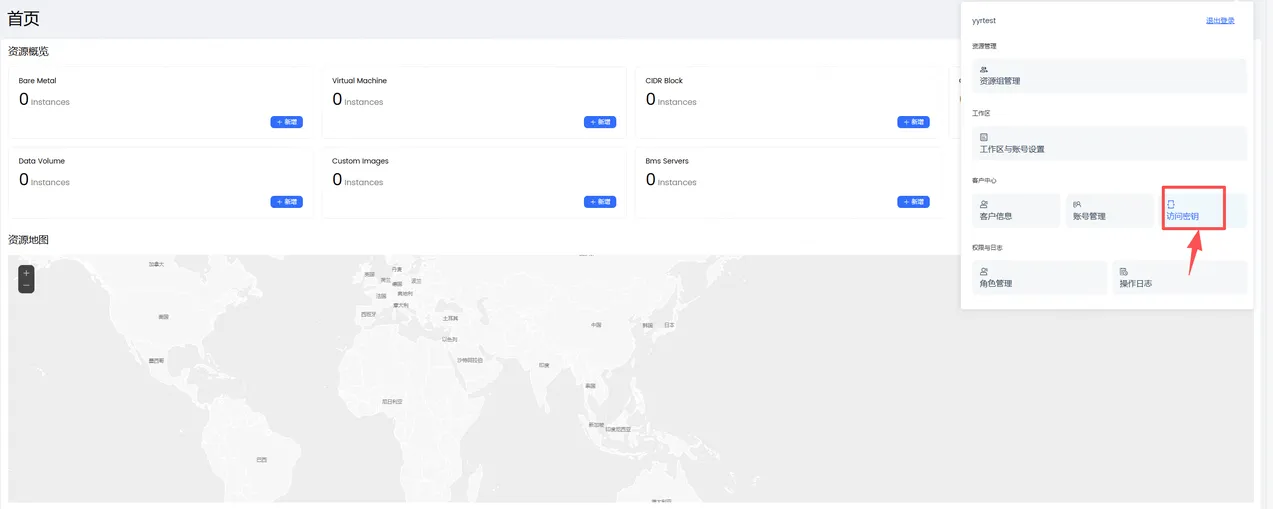Click 日本 label on the map
Viewport: 1273px width, 509px height.
669,325
